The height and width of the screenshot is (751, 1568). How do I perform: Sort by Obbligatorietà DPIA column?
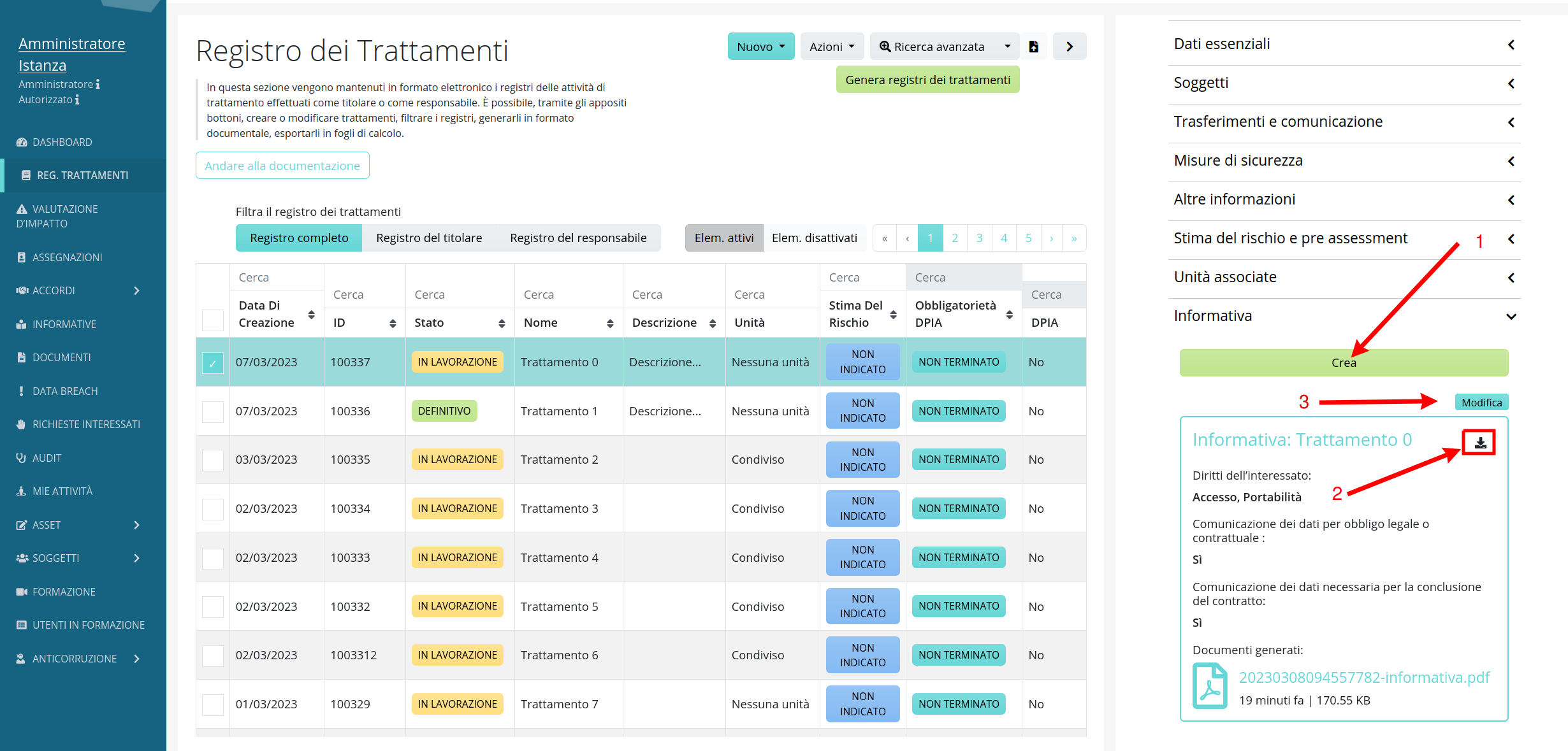(x=1010, y=315)
